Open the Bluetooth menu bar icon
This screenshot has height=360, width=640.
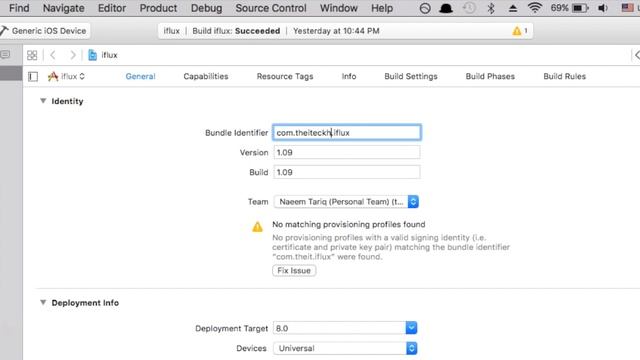(491, 8)
